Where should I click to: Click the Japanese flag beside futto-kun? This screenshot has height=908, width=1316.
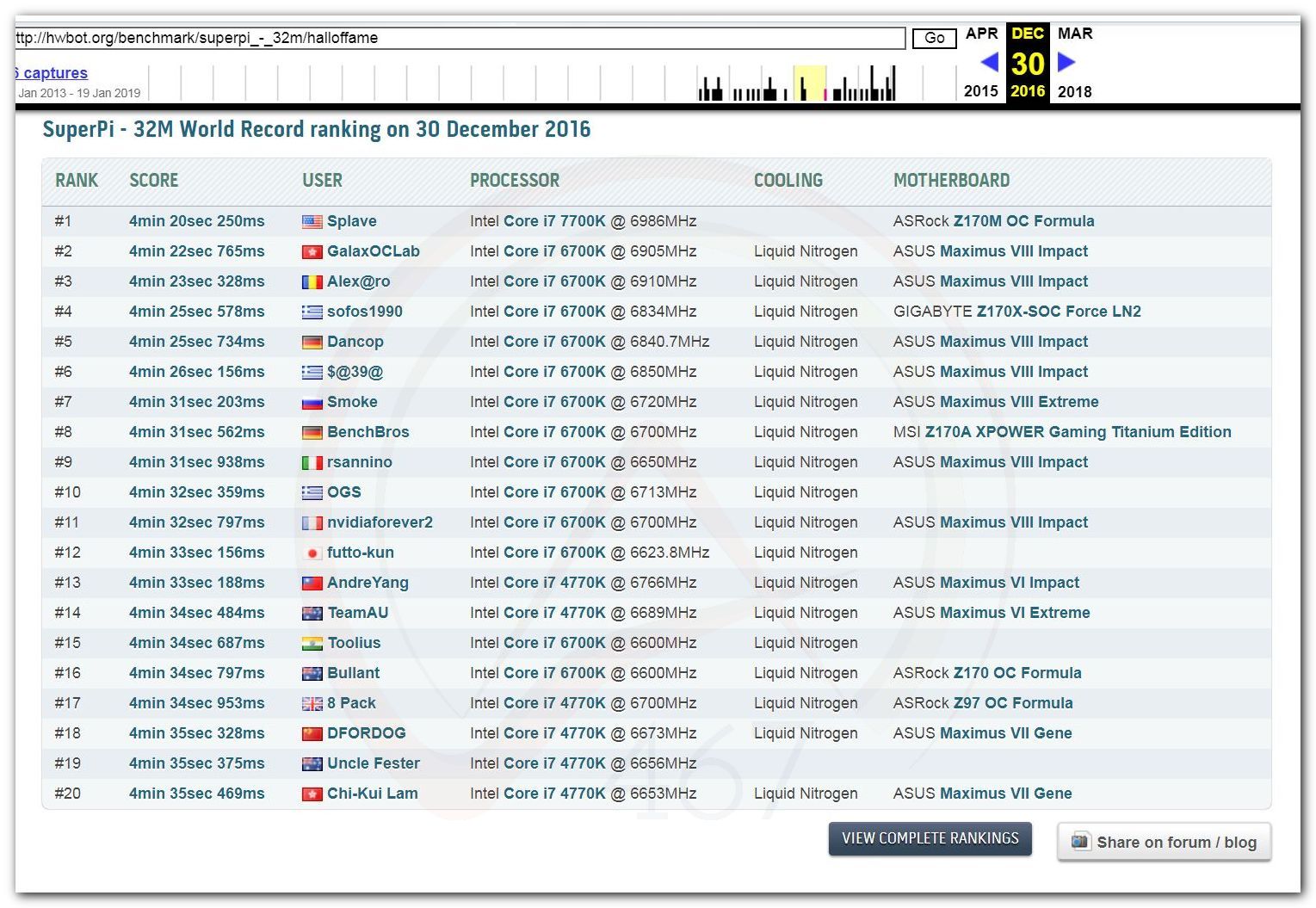pyautogui.click(x=312, y=553)
